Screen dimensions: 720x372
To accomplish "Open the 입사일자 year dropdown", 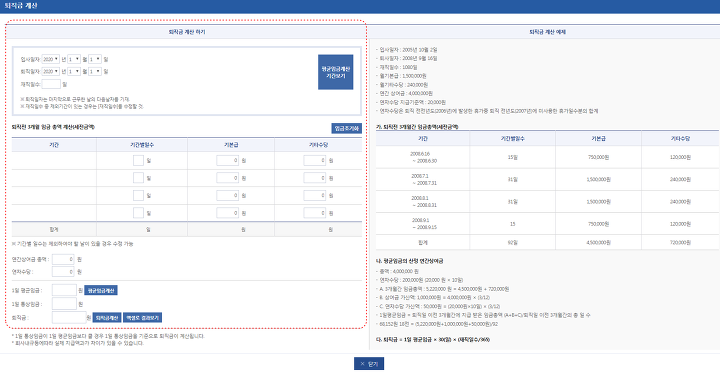I will (51, 59).
